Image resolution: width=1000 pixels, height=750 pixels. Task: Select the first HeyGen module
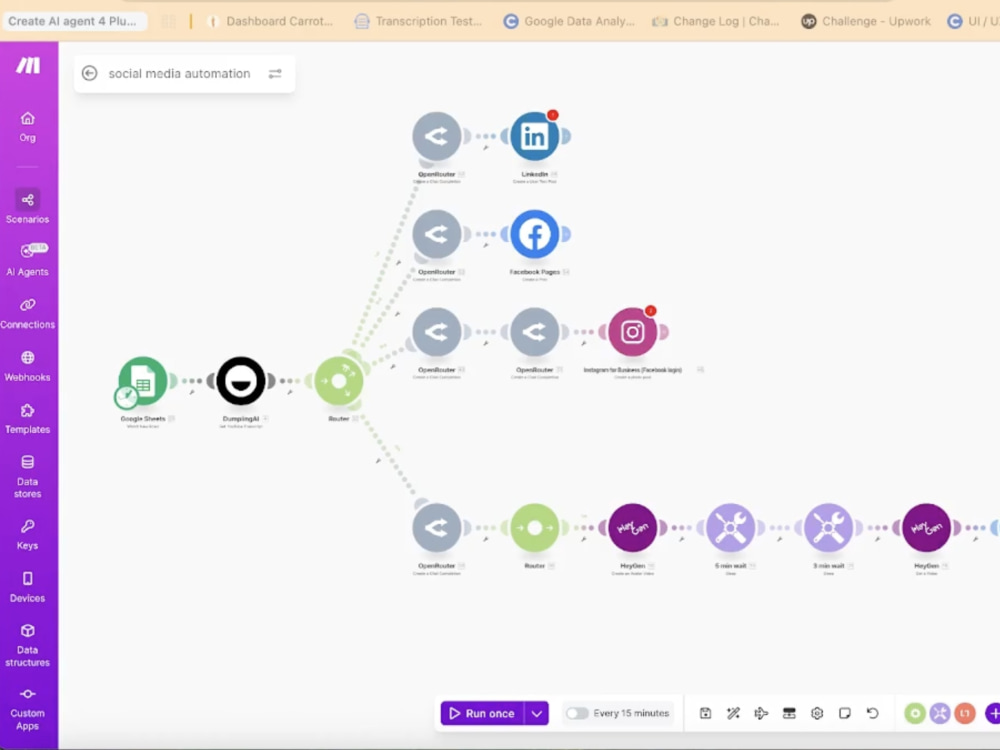point(633,527)
